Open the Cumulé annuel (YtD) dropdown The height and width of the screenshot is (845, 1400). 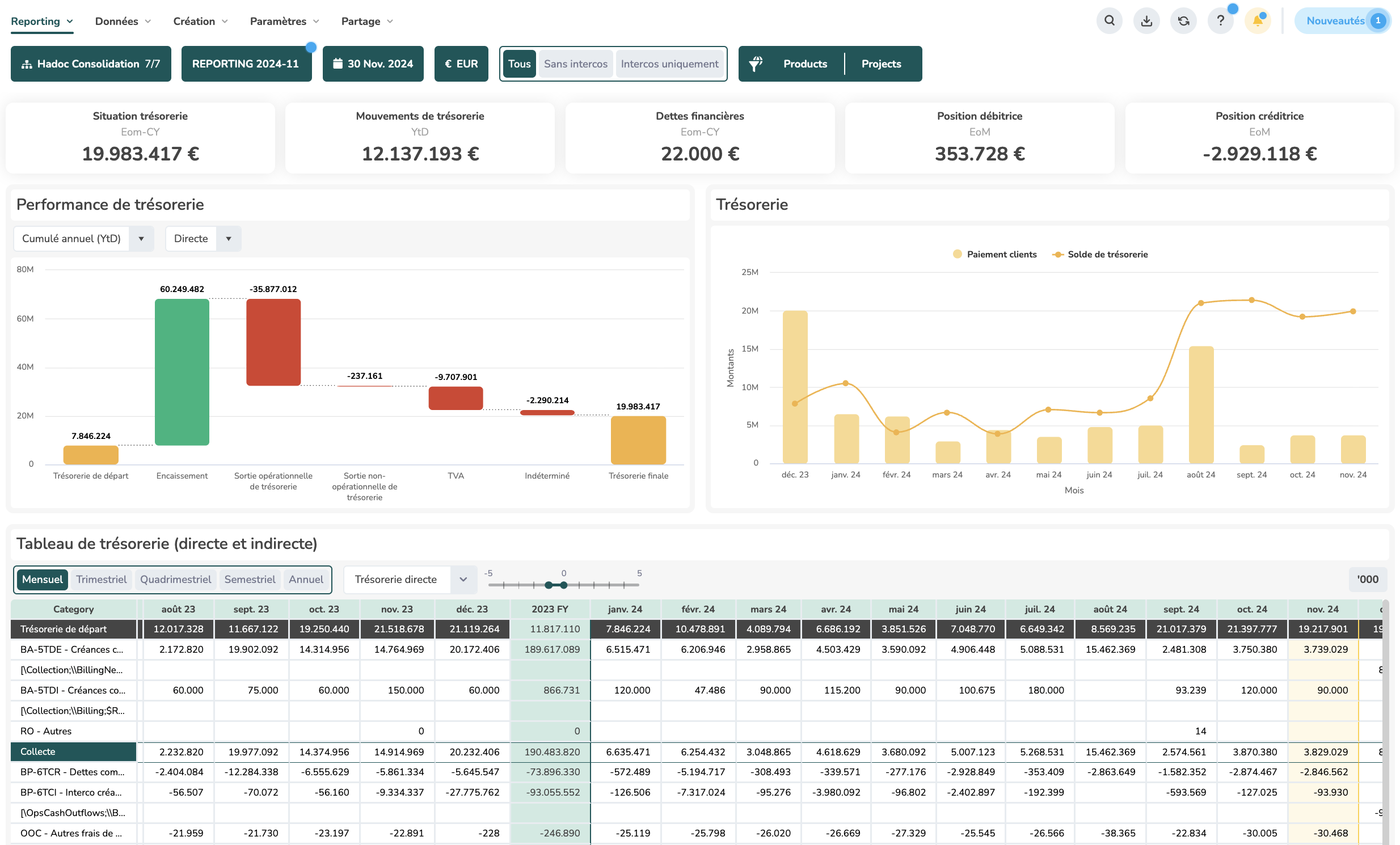point(83,239)
